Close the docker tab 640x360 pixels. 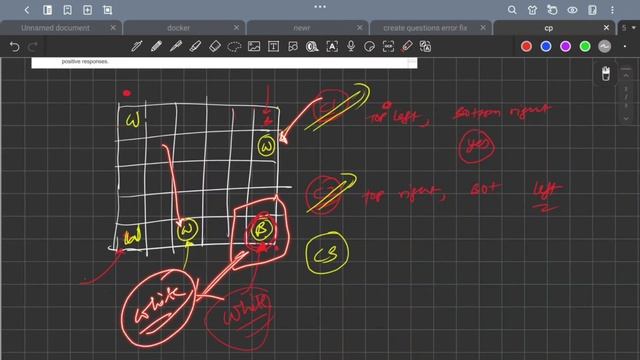tap(236, 28)
